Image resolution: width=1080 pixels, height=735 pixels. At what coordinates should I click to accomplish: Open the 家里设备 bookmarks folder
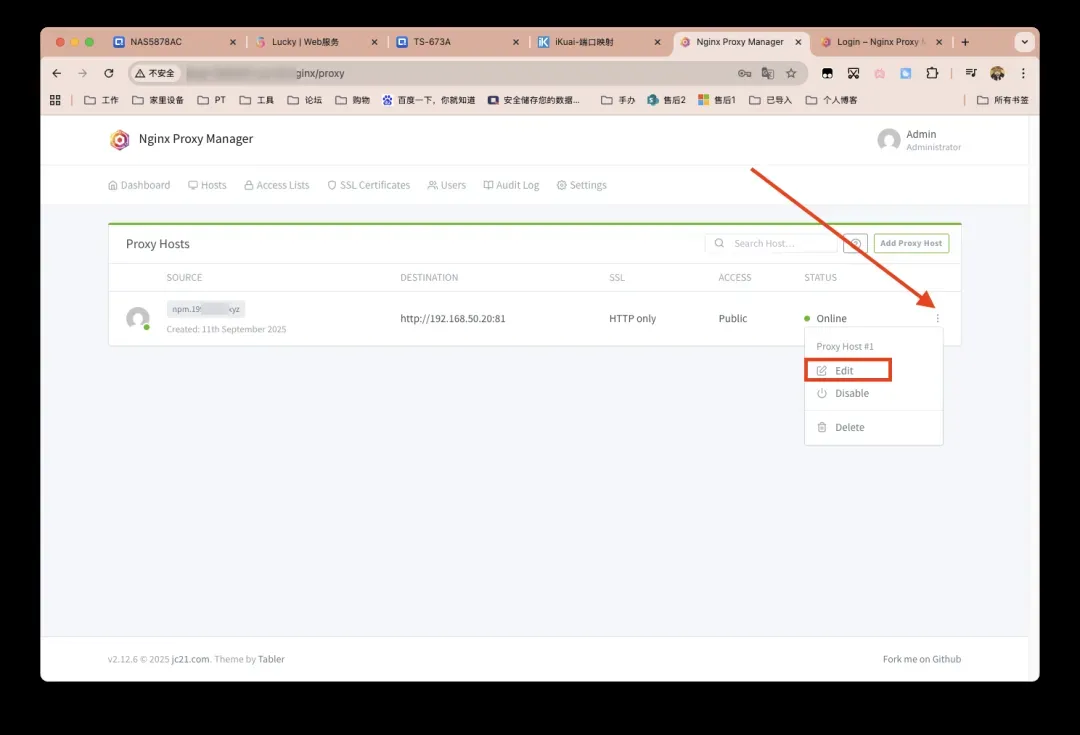click(158, 100)
